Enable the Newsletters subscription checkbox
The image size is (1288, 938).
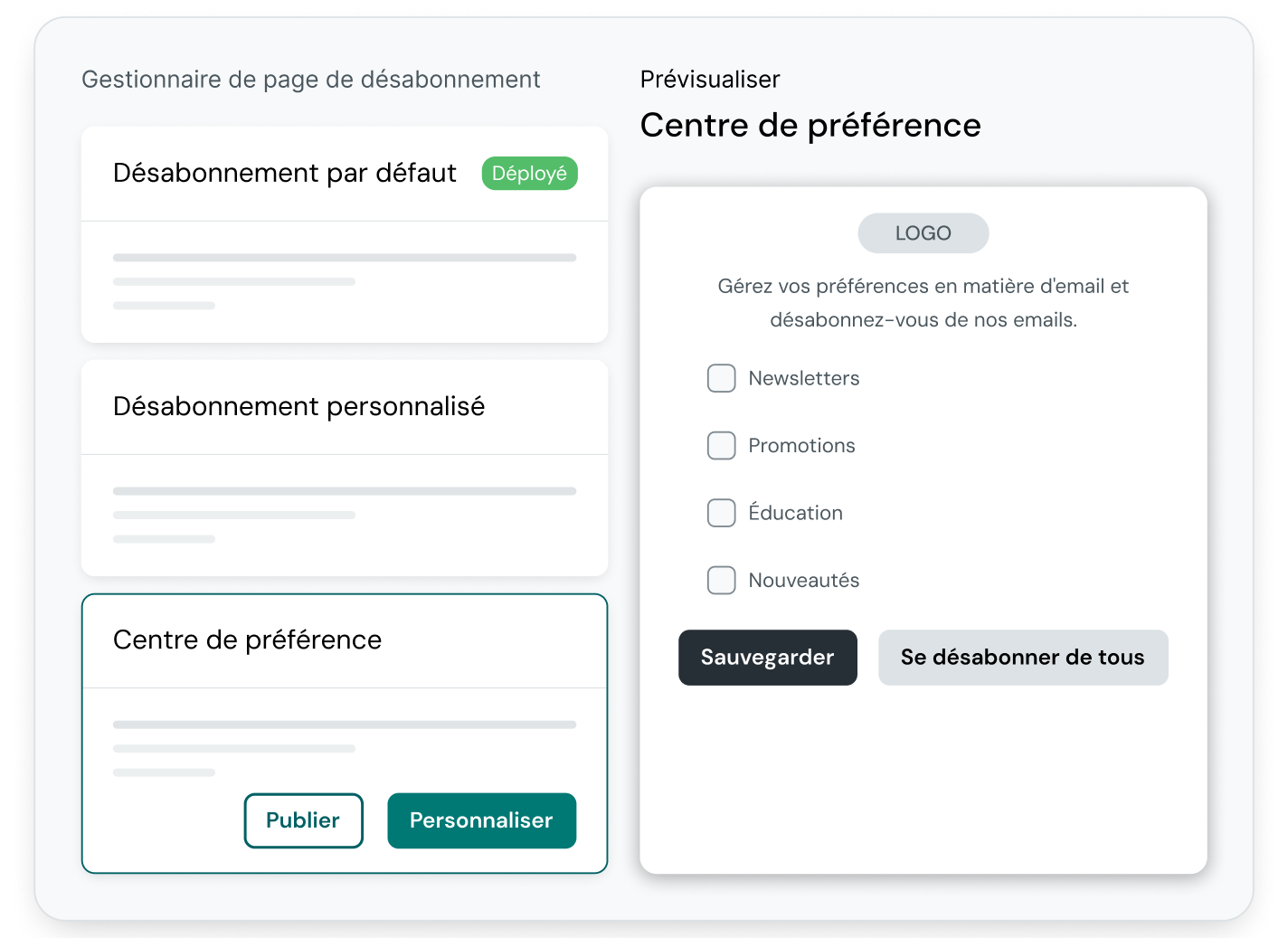[721, 378]
